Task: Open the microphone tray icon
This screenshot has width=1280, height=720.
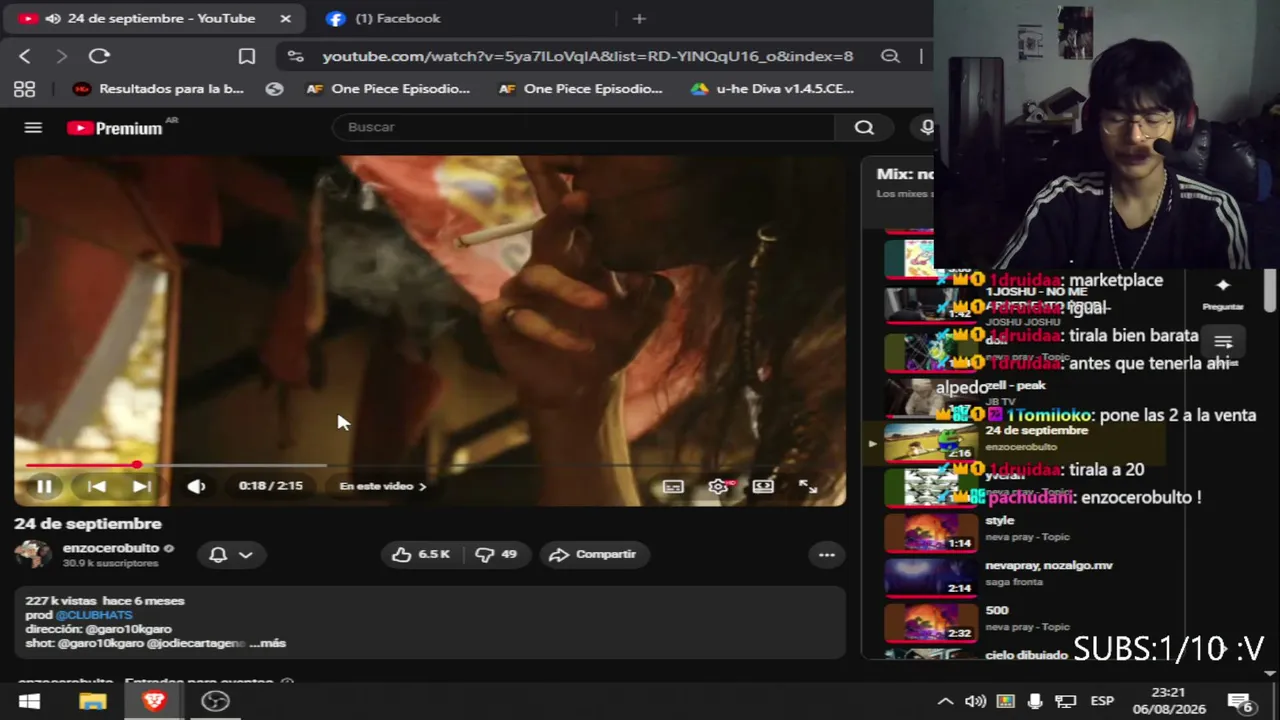Action: [1035, 701]
